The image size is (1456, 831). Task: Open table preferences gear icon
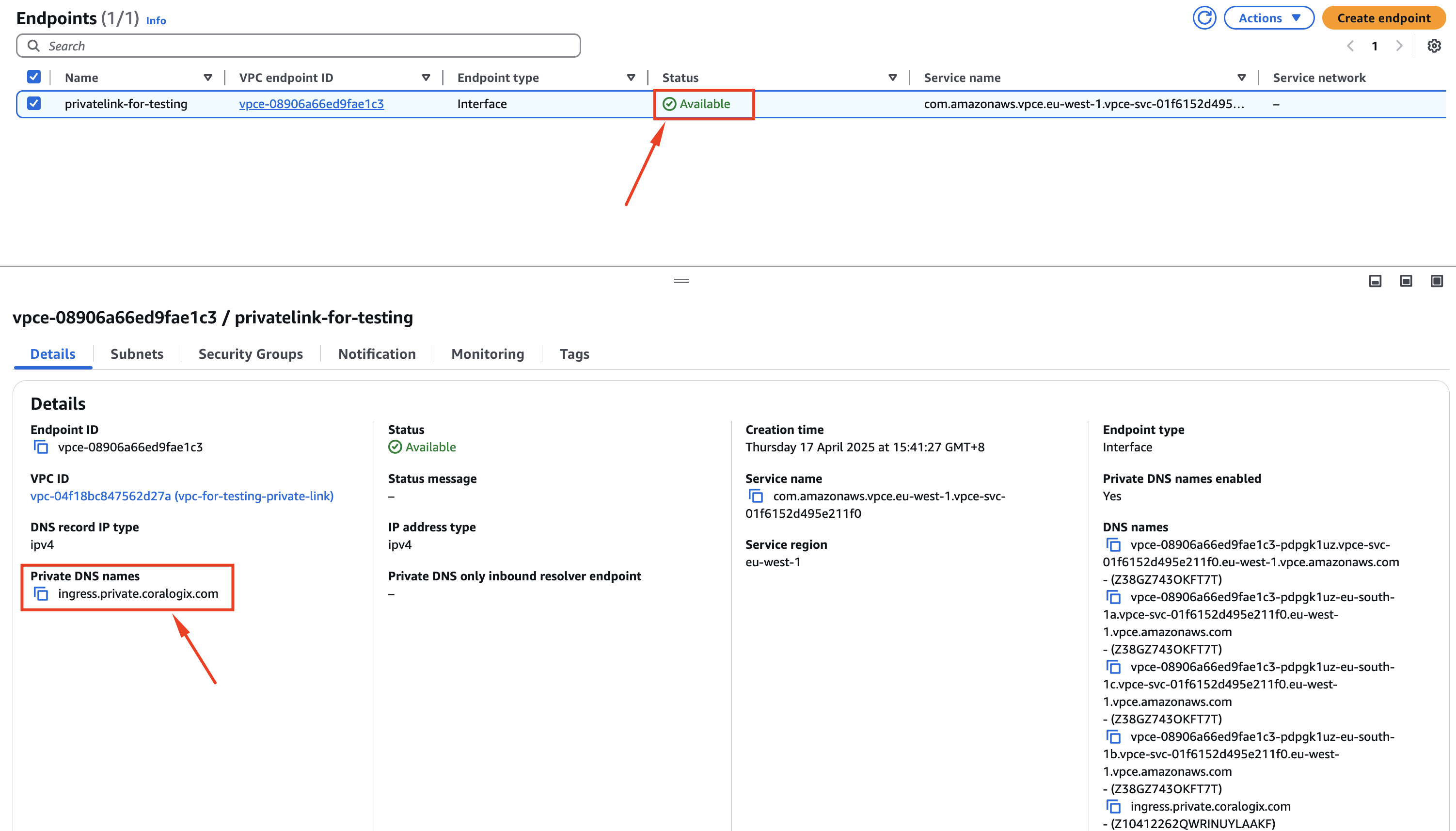1434,46
